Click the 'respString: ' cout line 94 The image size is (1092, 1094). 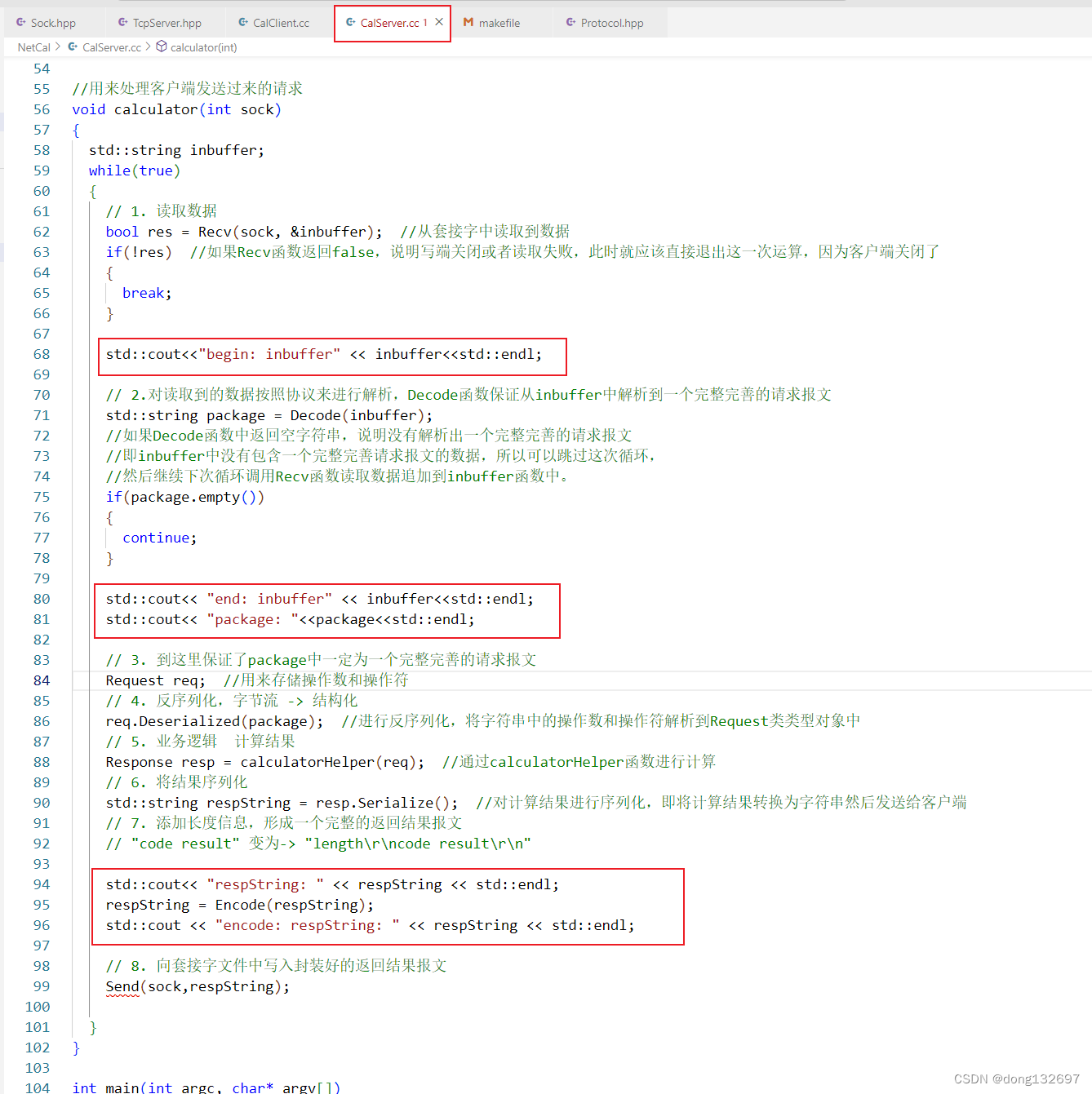point(332,884)
